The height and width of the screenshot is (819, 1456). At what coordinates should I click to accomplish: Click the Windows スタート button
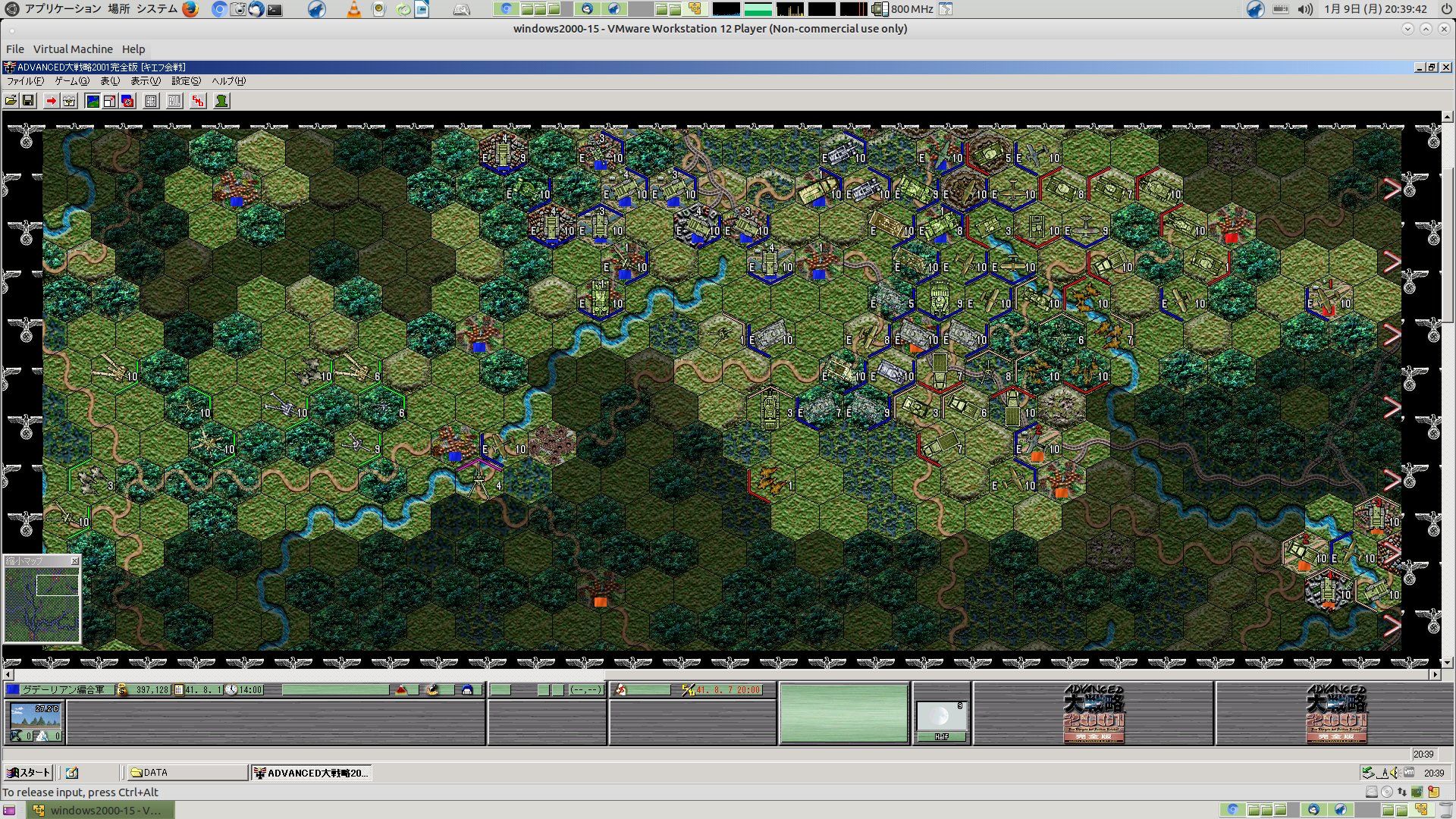[28, 773]
